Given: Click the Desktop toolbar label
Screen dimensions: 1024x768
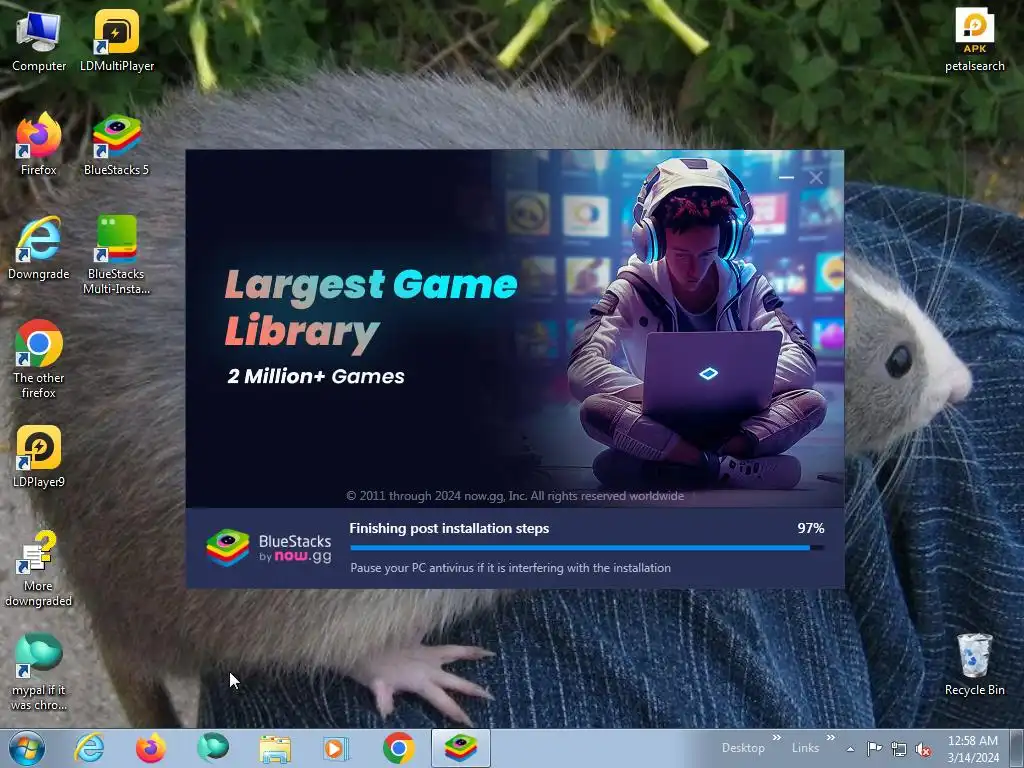Looking at the screenshot, I should 743,748.
